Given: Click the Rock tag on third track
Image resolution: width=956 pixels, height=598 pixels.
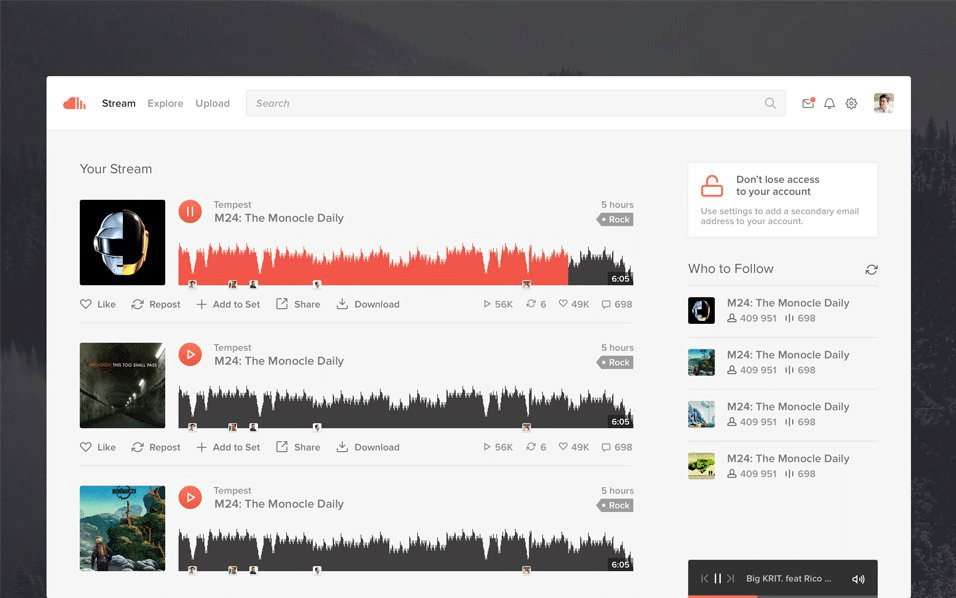Looking at the screenshot, I should pos(615,505).
